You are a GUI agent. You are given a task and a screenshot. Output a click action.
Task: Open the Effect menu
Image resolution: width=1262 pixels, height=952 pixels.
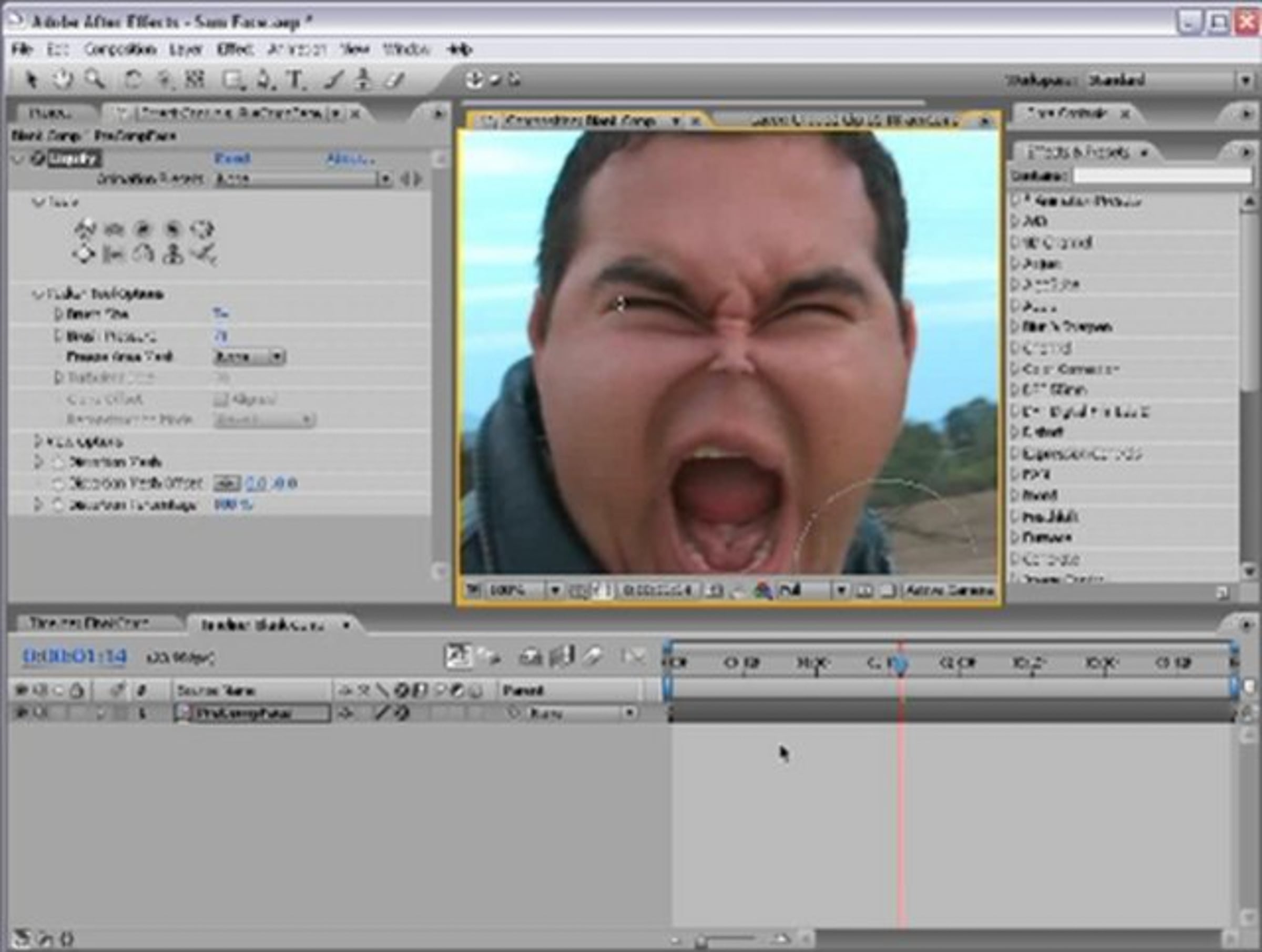235,49
